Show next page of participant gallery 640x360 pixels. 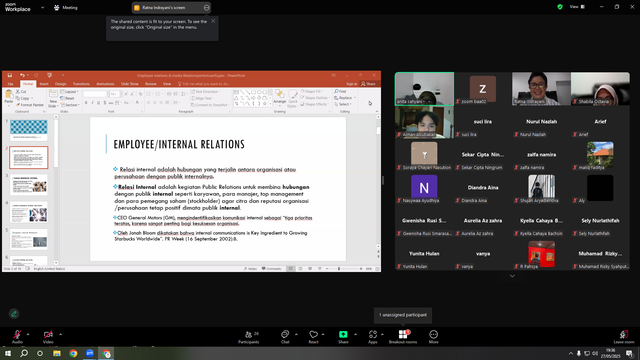point(512,276)
